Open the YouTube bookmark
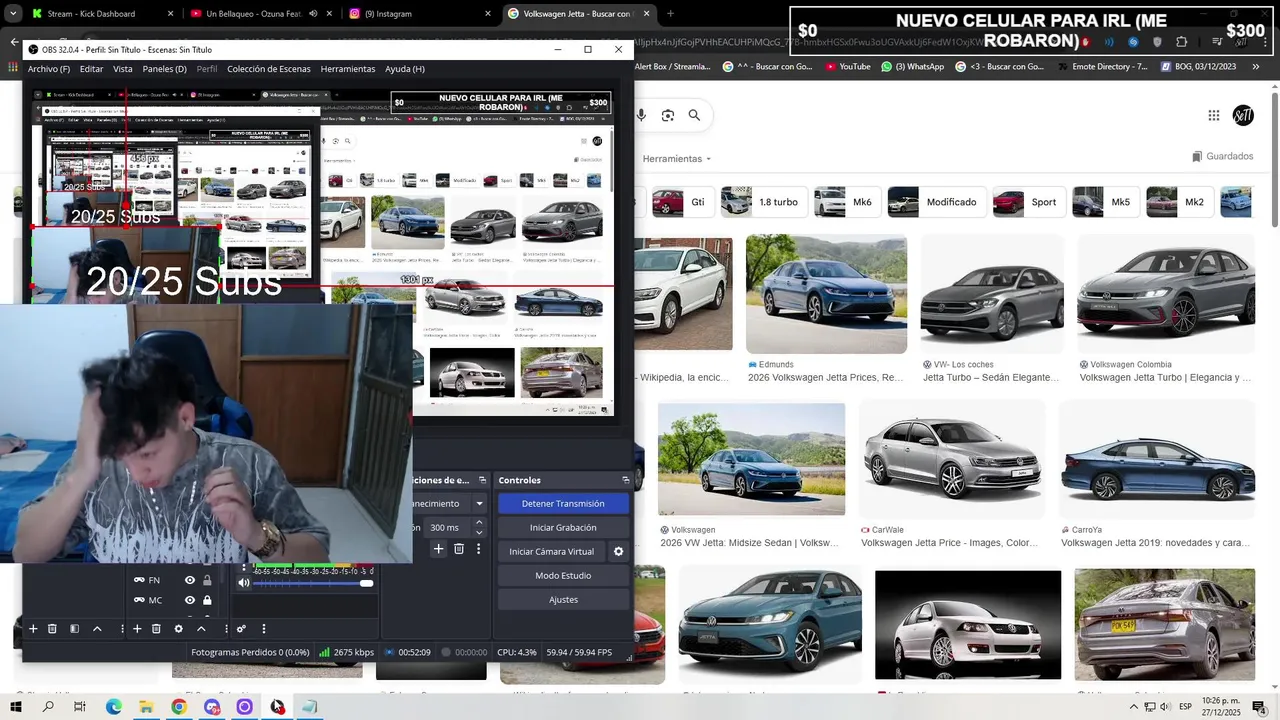 pos(847,66)
